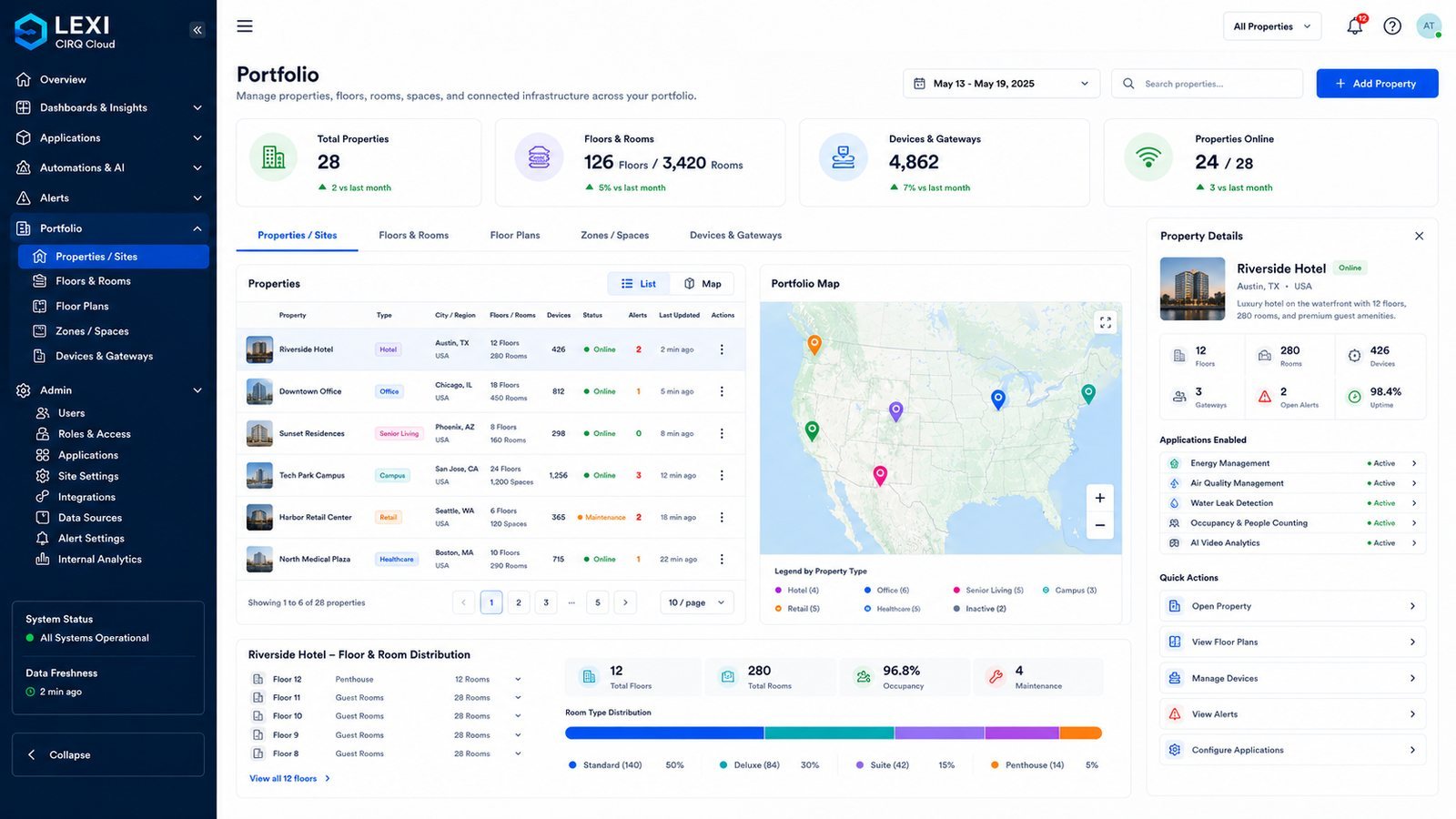This screenshot has height=819, width=1456.
Task: Click View Floor Plans quick action
Action: (1292, 642)
